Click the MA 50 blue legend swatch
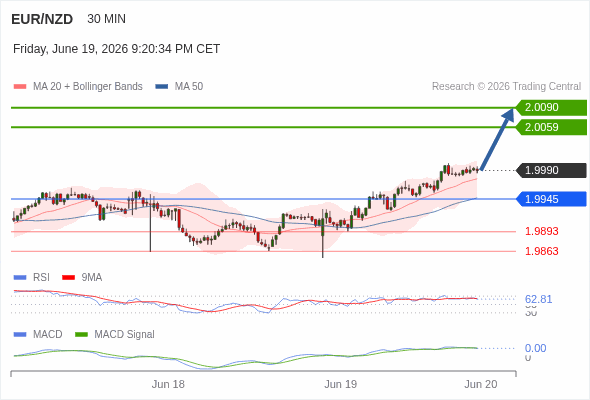Image resolution: width=590 pixels, height=400 pixels. [162, 87]
